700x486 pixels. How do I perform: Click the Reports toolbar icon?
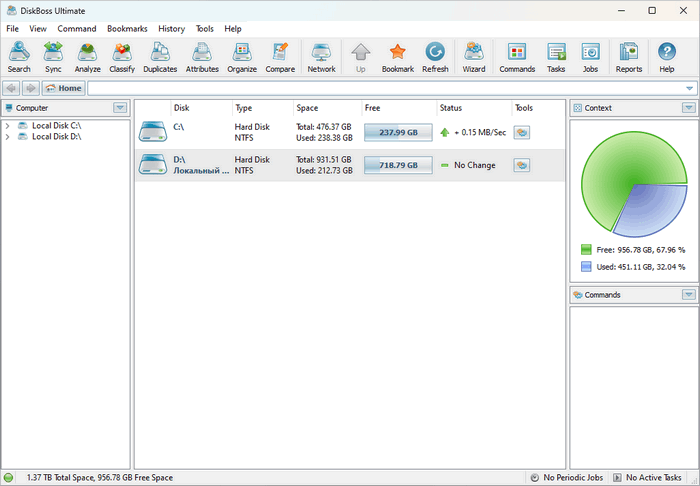click(x=629, y=57)
